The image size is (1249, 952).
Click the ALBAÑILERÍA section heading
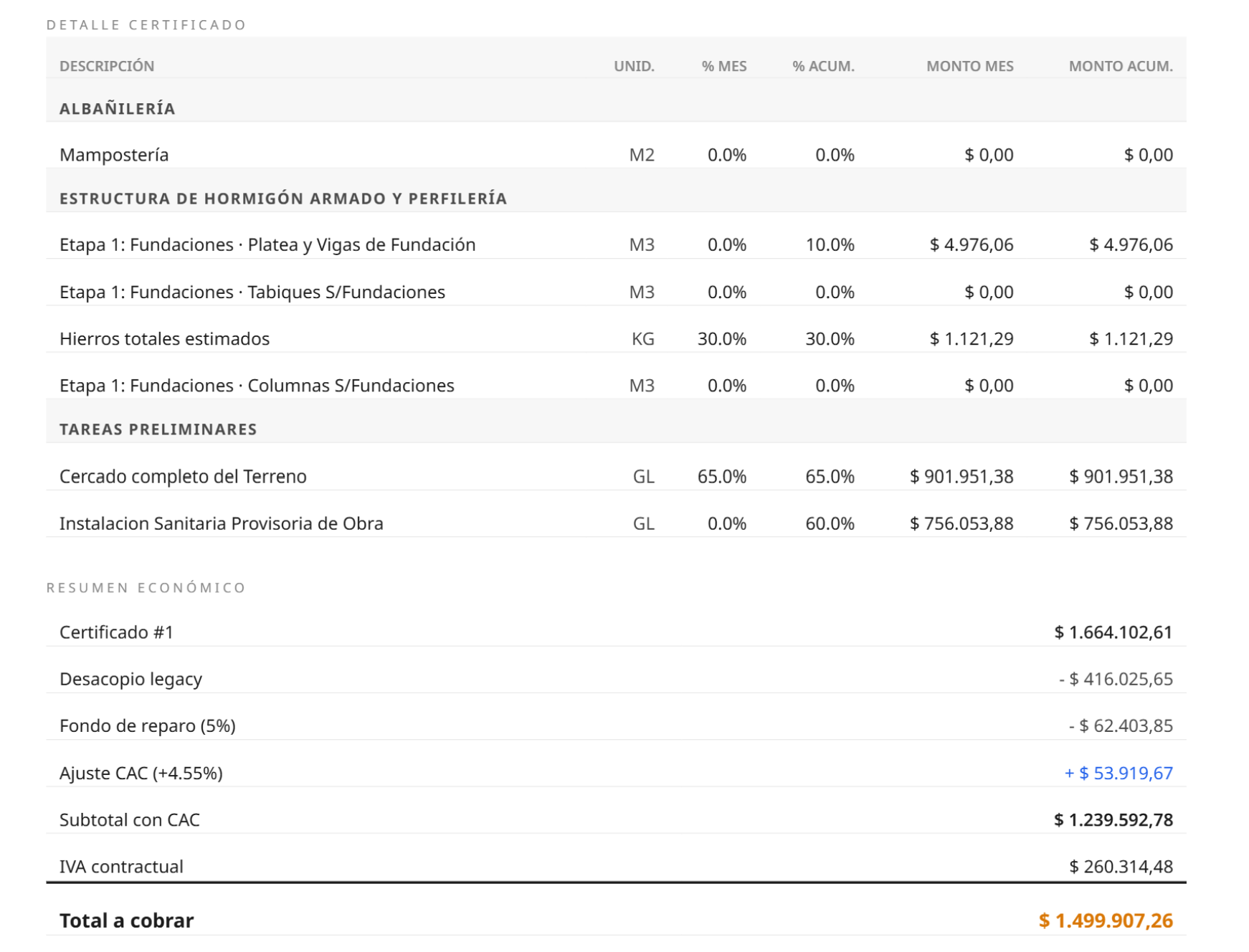[118, 109]
